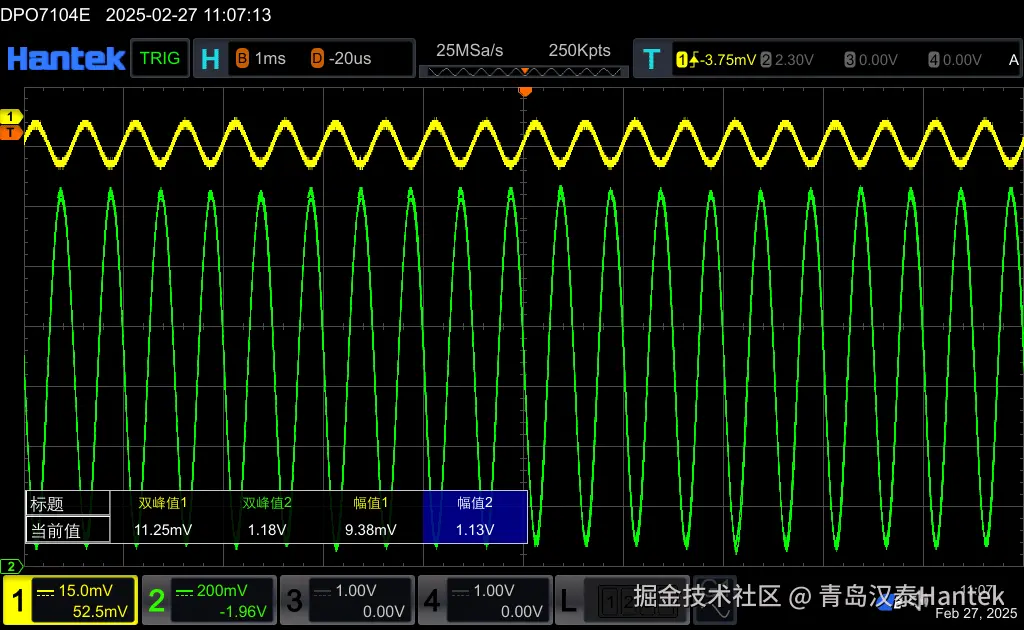Click the trigger mode A indicator
This screenshot has height=630, width=1024.
[x=1014, y=60]
